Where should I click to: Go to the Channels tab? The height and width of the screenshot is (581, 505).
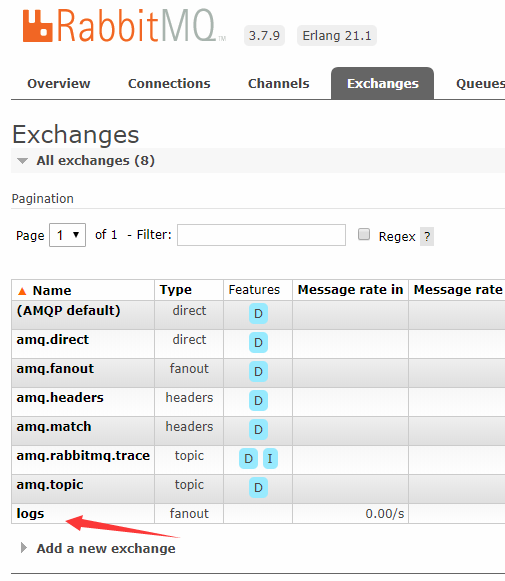[278, 83]
